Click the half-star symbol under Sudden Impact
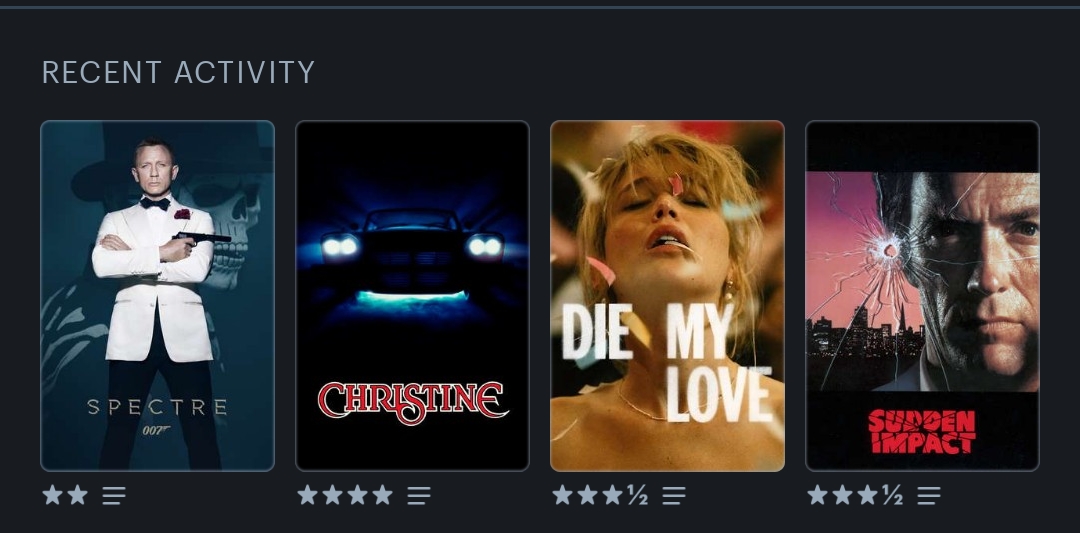Screen dimensions: 1080x533 point(892,494)
